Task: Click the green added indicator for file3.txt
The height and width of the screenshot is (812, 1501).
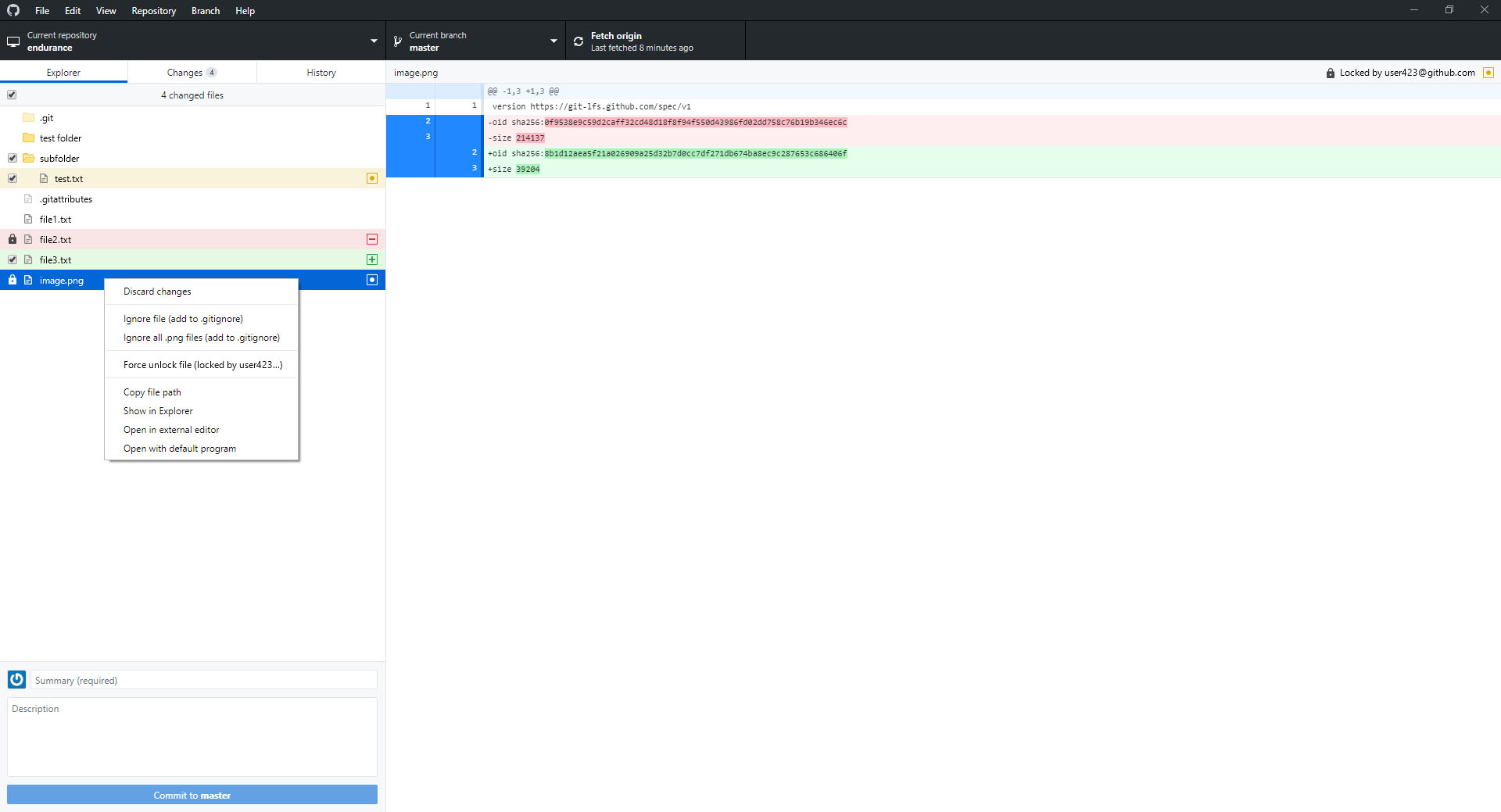Action: (372, 259)
